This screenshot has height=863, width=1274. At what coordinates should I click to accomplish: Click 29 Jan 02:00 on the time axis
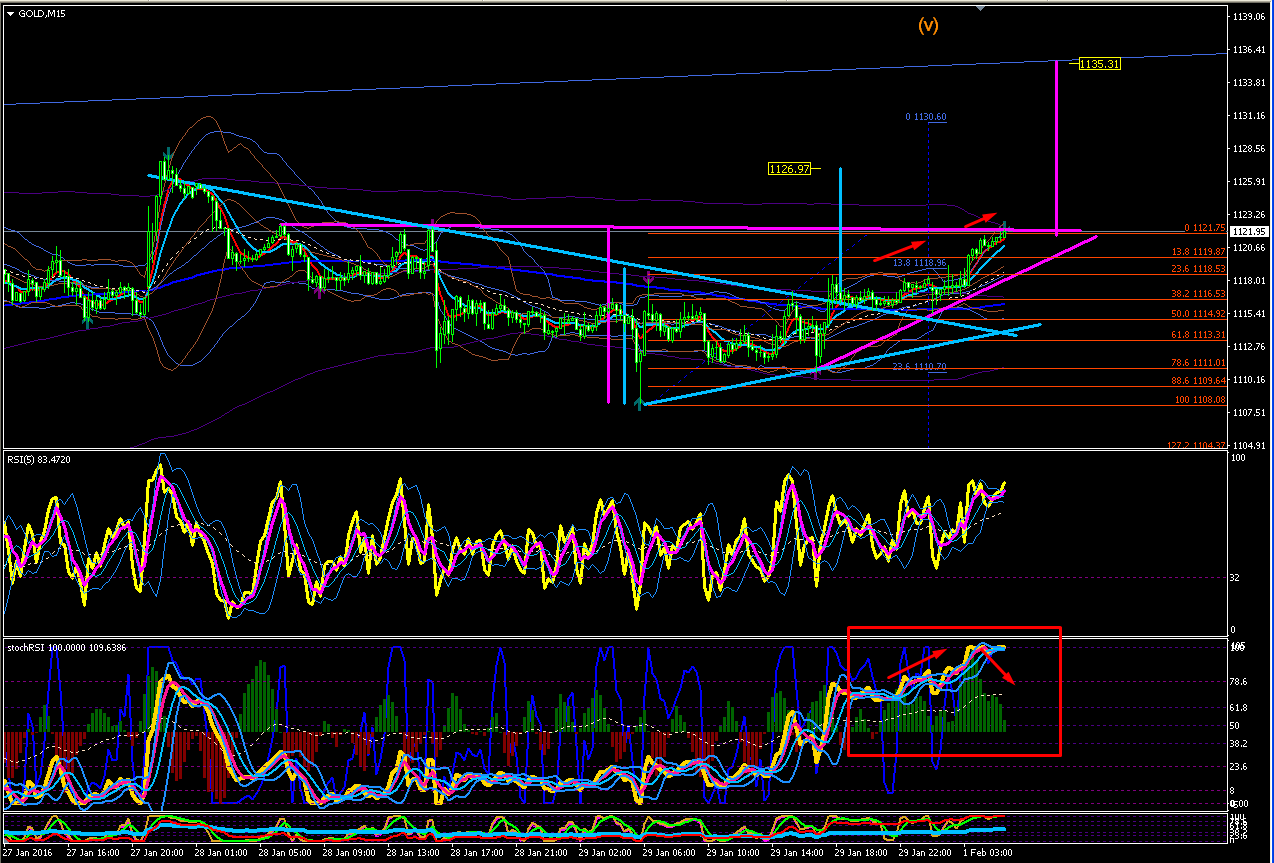point(607,854)
